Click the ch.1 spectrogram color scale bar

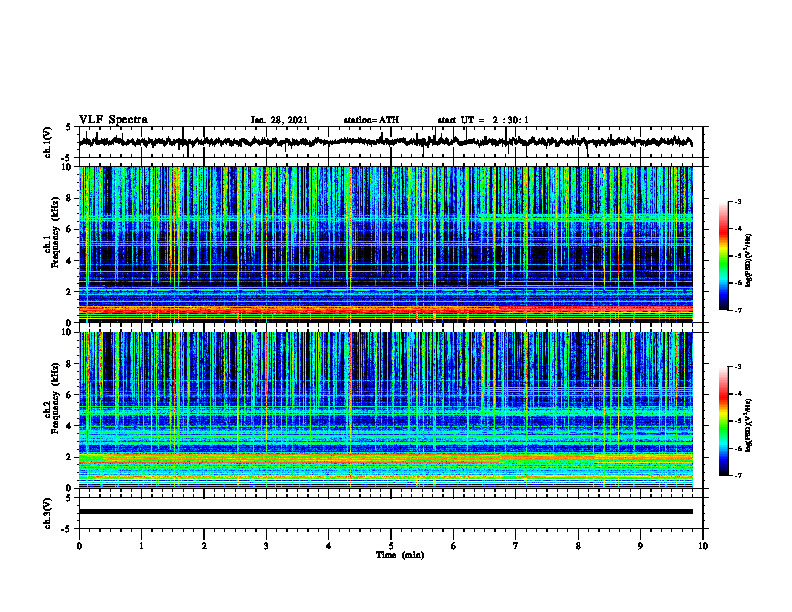pyautogui.click(x=724, y=256)
